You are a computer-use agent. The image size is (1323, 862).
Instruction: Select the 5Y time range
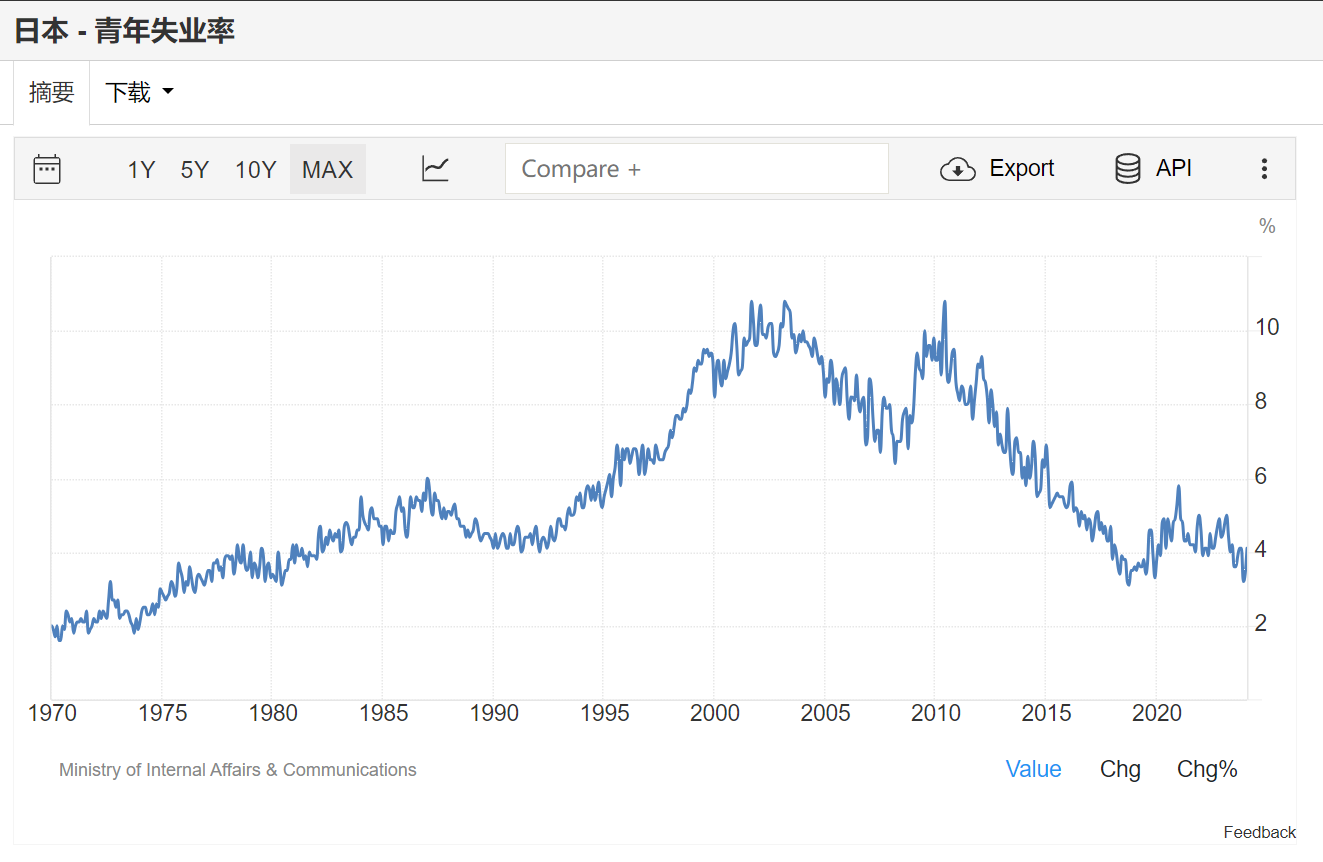[x=194, y=169]
